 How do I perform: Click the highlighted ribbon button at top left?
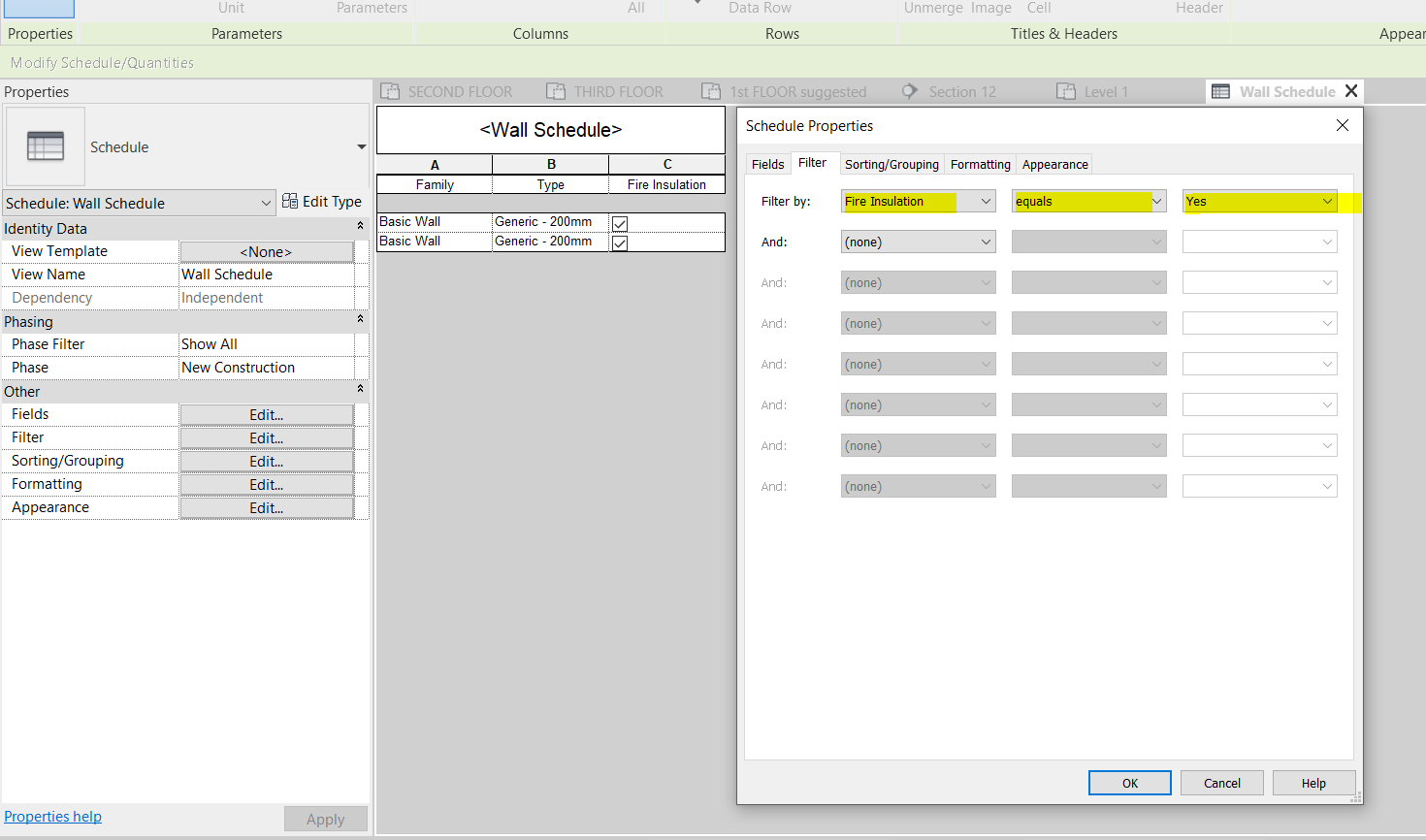coord(38,8)
